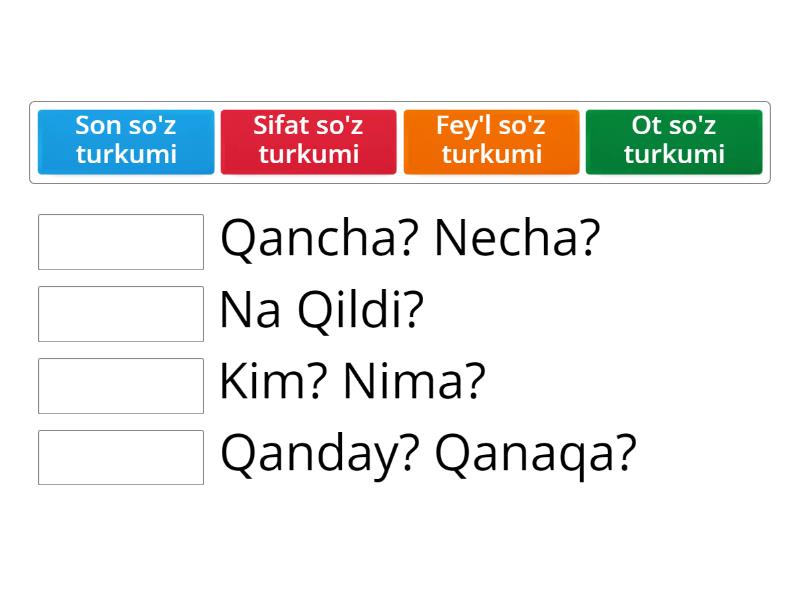Click the white activity background area
The height and width of the screenshot is (600, 800).
400,545
